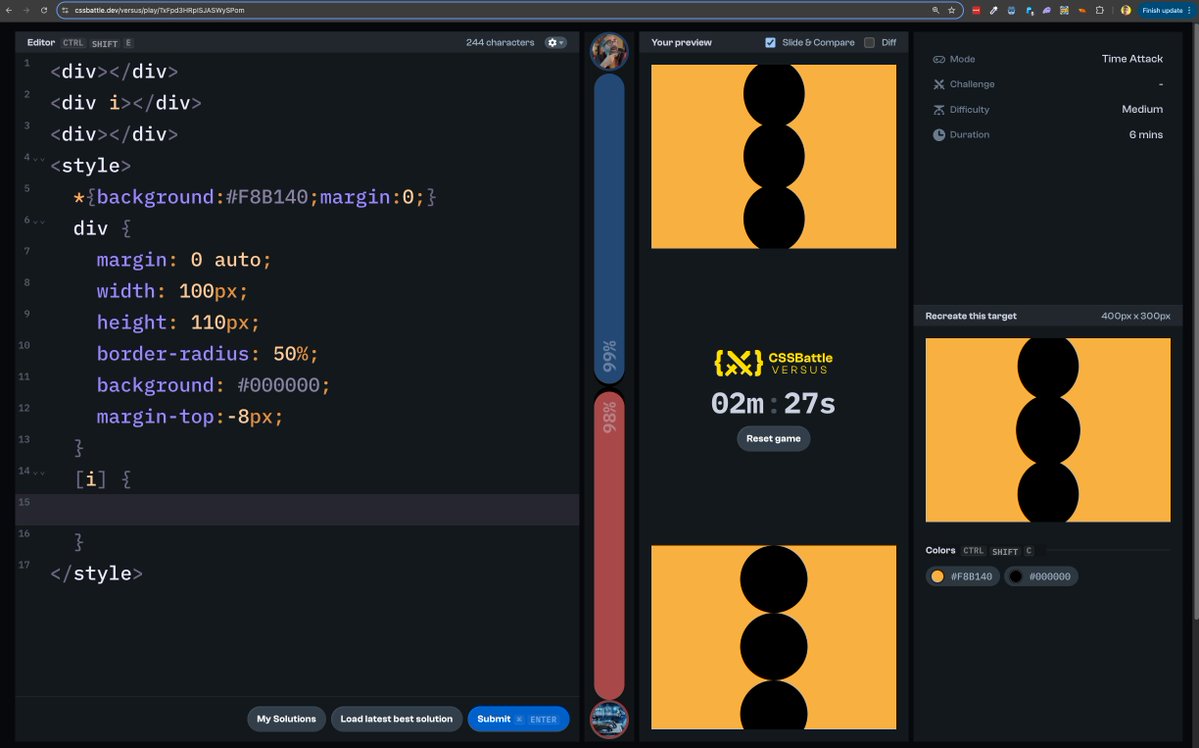Click the Duration clock icon

point(939,134)
